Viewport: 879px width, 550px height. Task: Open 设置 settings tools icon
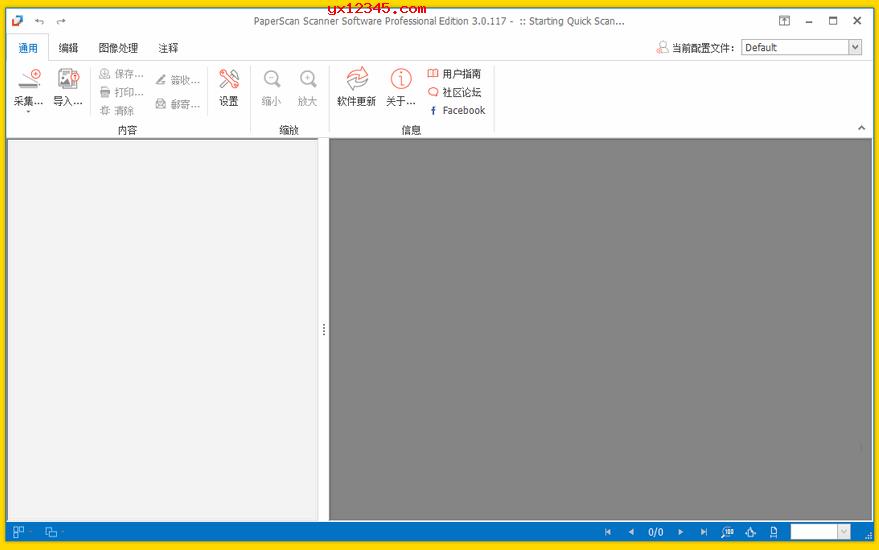[229, 80]
